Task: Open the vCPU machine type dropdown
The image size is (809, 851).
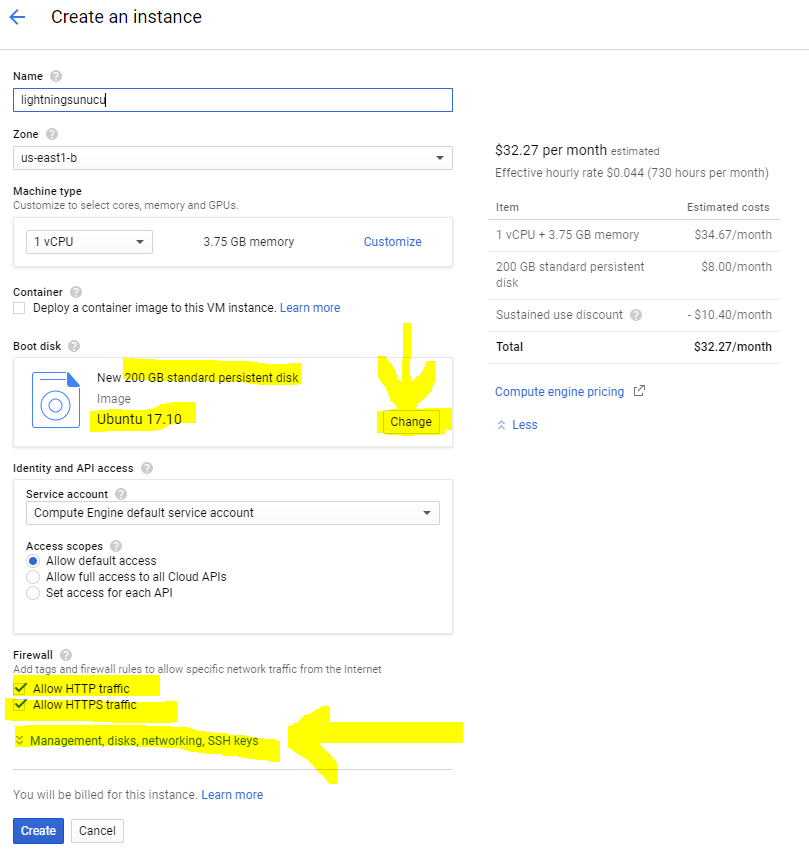Action: tap(140, 241)
